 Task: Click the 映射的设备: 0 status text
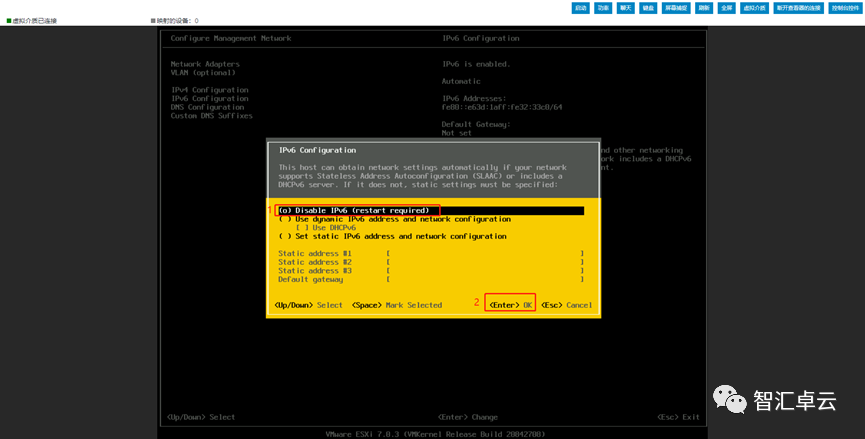175,21
